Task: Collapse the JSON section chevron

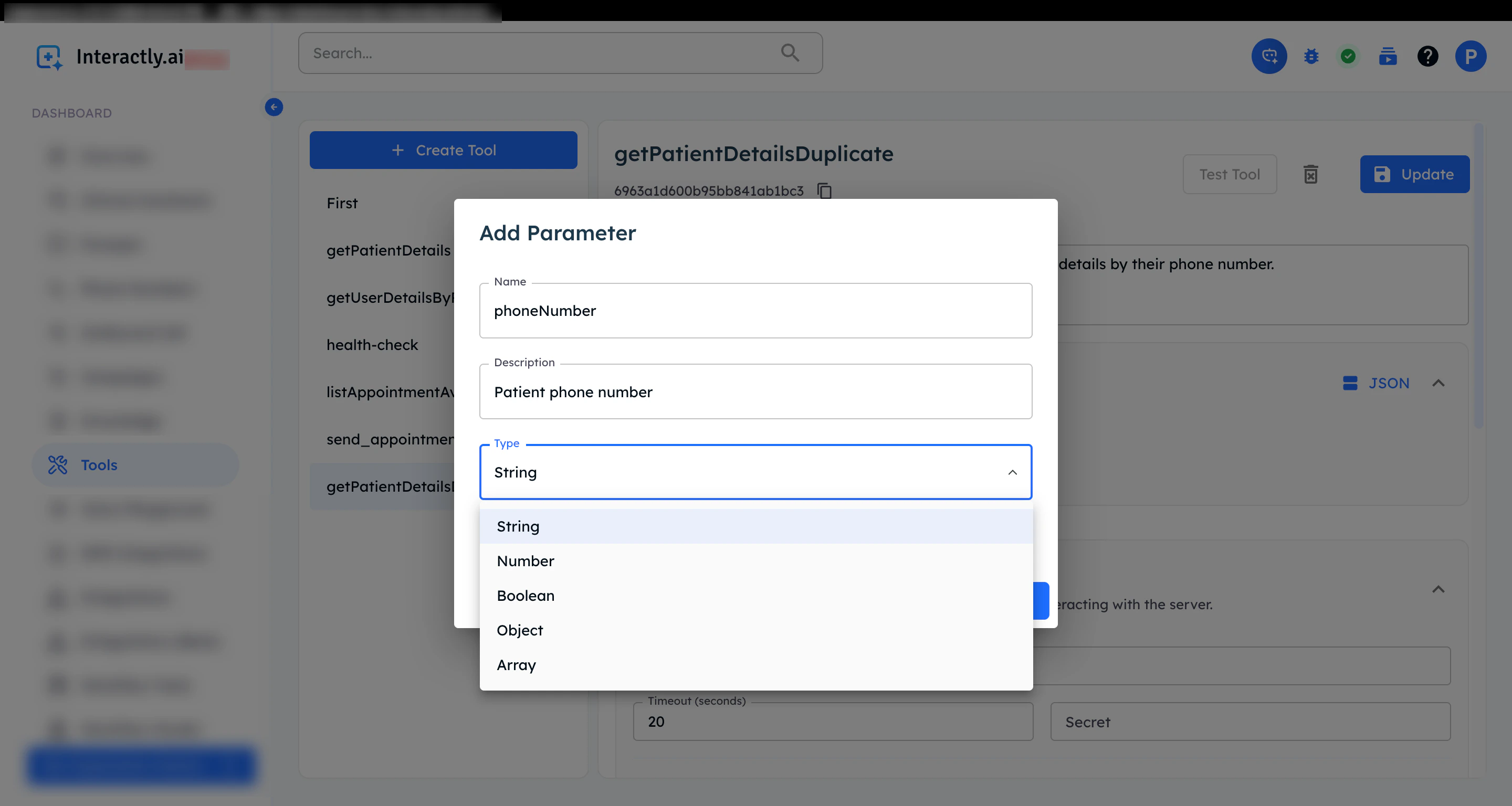Action: pyautogui.click(x=1438, y=383)
